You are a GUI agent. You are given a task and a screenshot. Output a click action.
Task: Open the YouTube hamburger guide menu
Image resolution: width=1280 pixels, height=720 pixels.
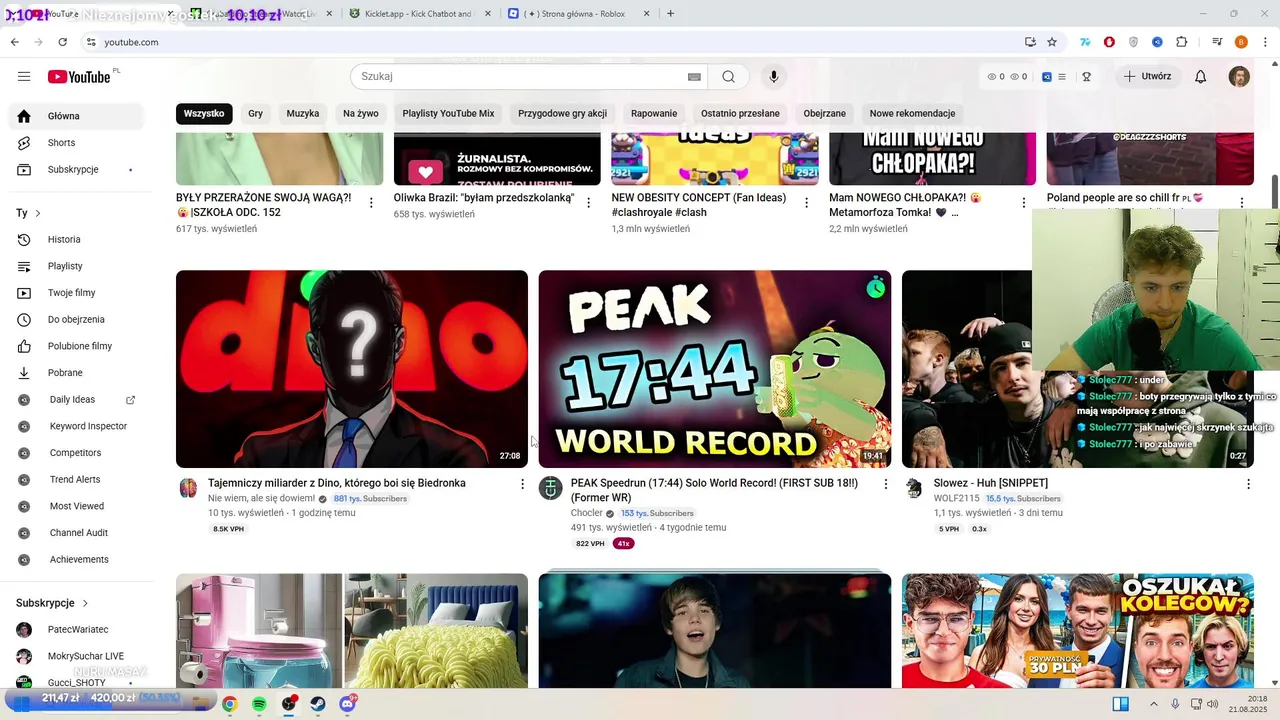pyautogui.click(x=24, y=76)
